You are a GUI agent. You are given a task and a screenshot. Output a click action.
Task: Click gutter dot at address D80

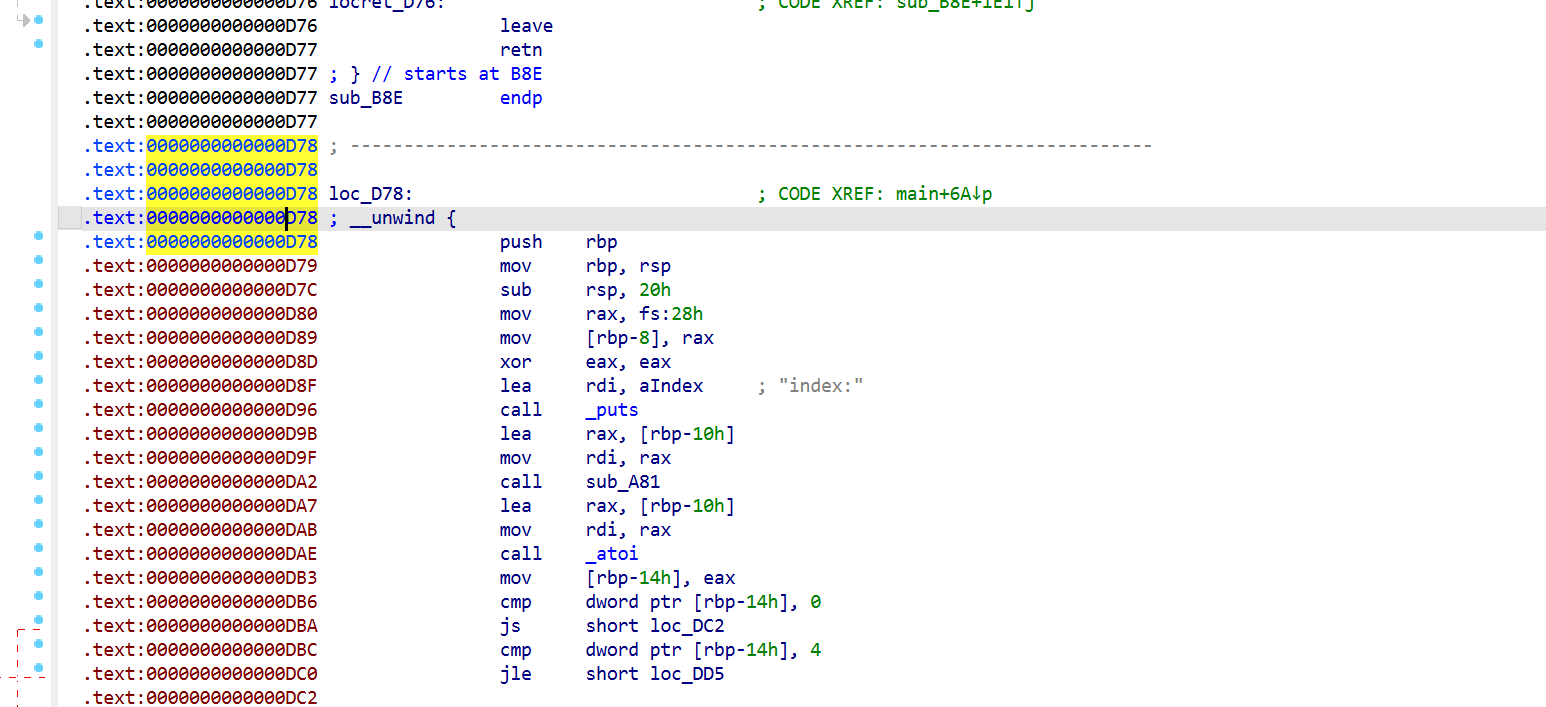[39, 308]
